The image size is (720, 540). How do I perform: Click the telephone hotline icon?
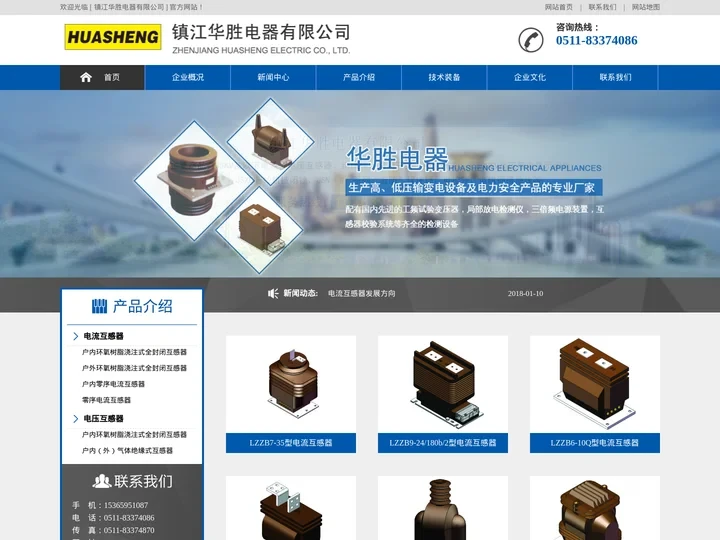pos(531,39)
